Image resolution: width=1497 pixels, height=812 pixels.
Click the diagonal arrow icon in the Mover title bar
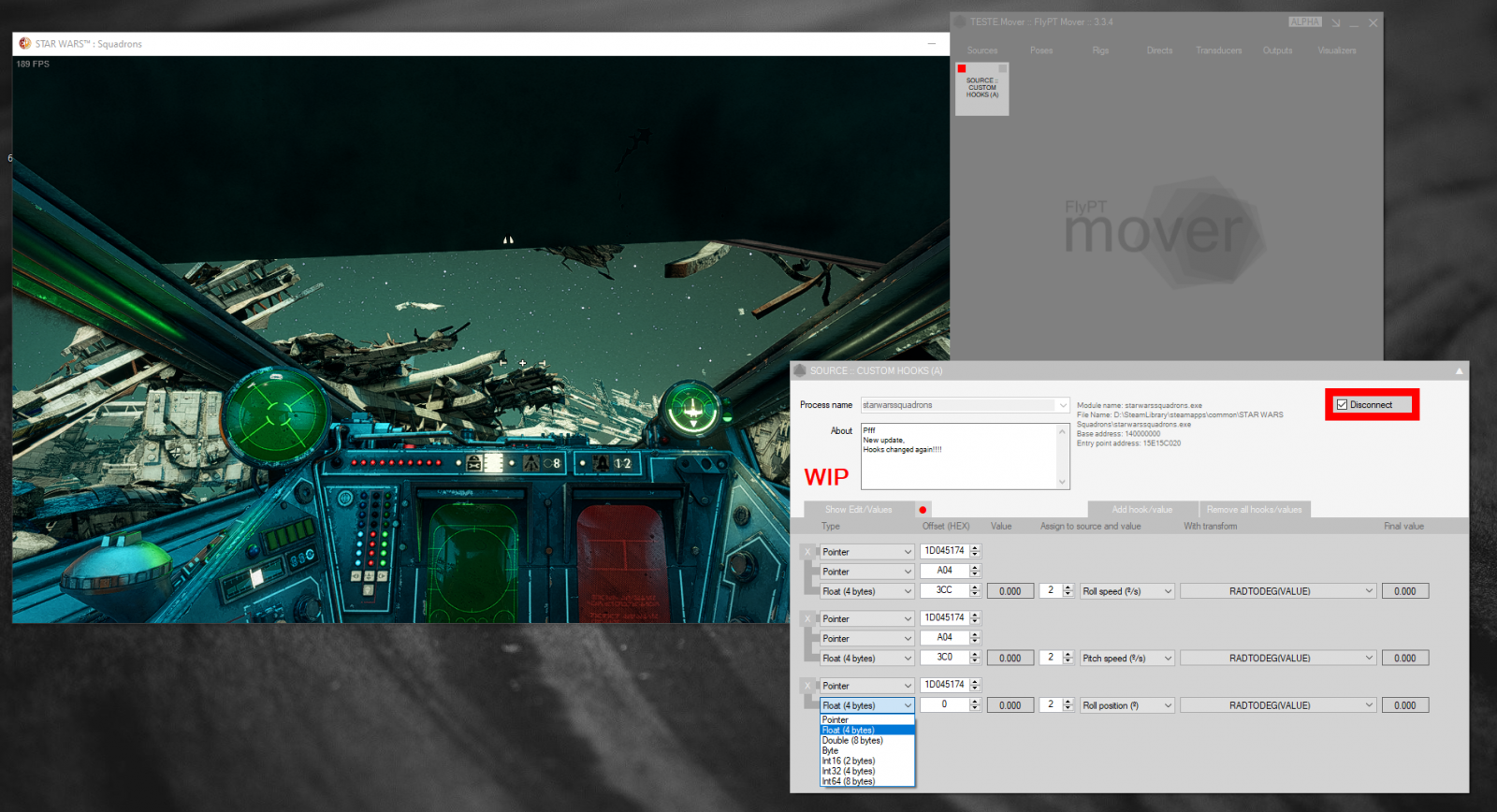point(1336,22)
